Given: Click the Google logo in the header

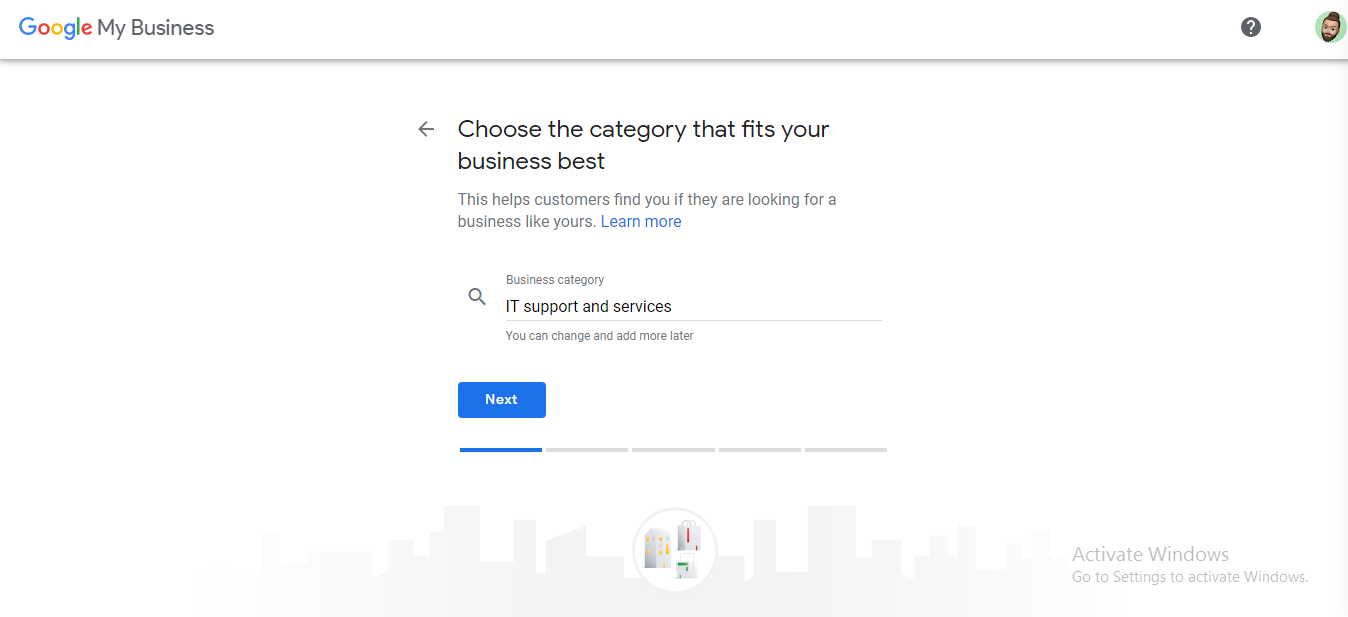Looking at the screenshot, I should (x=55, y=28).
